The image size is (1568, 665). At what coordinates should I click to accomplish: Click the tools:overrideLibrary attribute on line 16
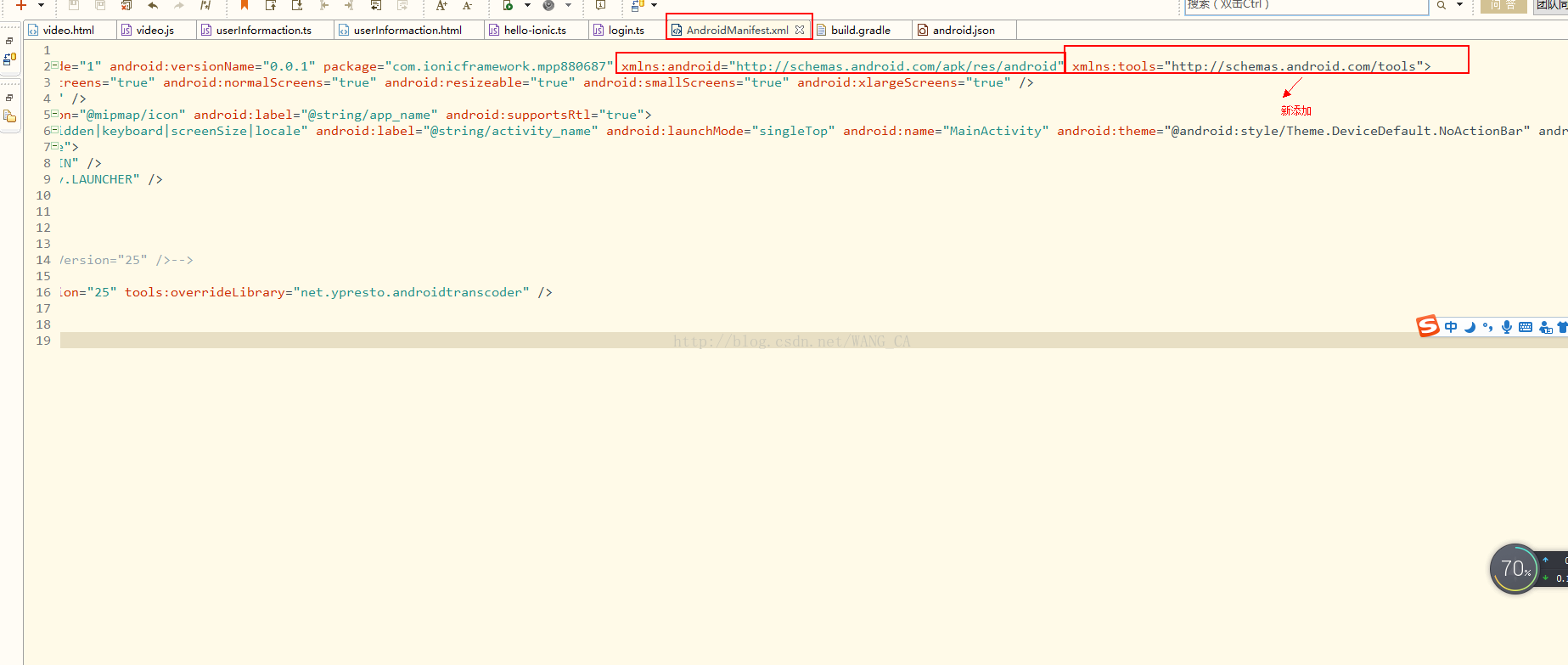(x=327, y=292)
